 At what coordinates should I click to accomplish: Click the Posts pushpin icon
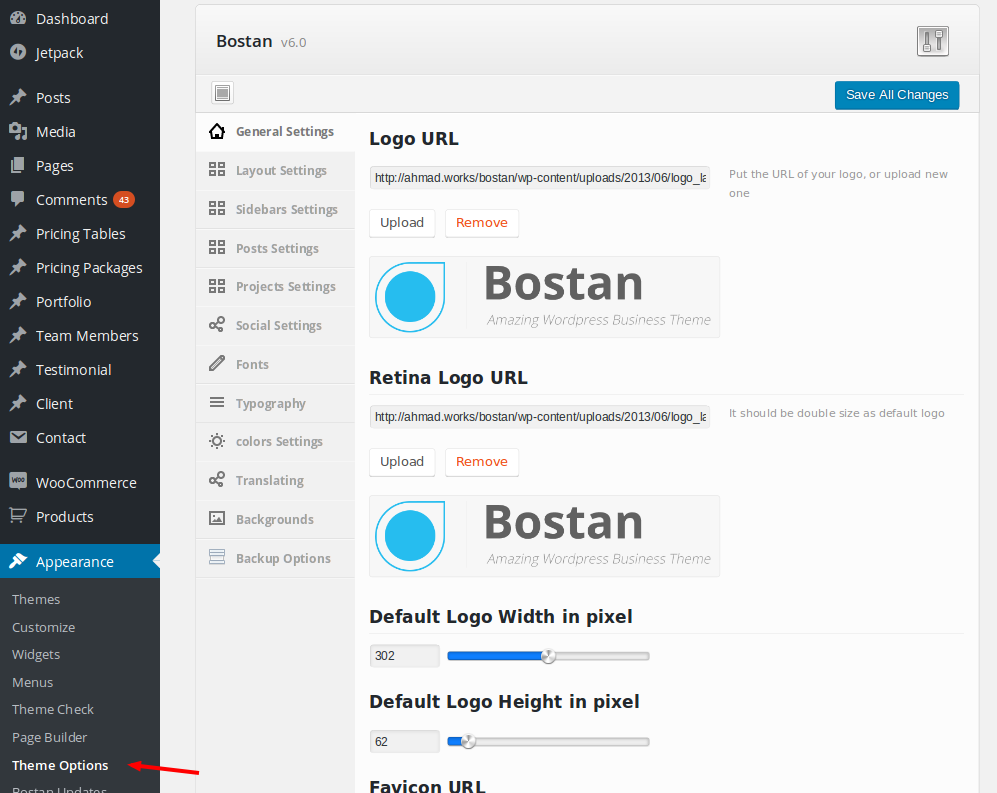click(x=18, y=97)
